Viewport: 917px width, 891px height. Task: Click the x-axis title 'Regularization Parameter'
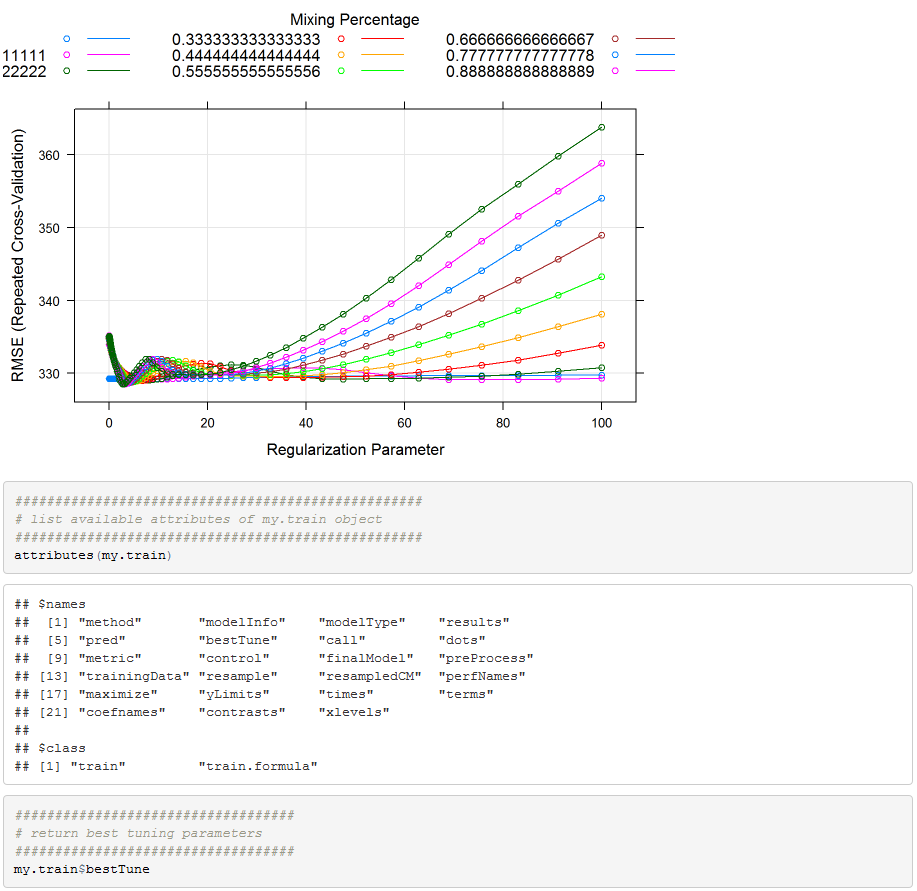pyautogui.click(x=355, y=450)
